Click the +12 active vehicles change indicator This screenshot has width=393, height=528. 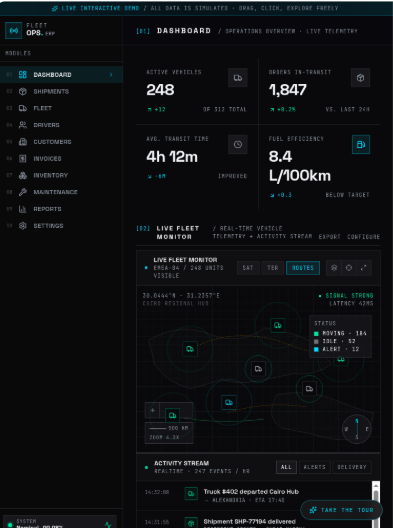pos(156,109)
